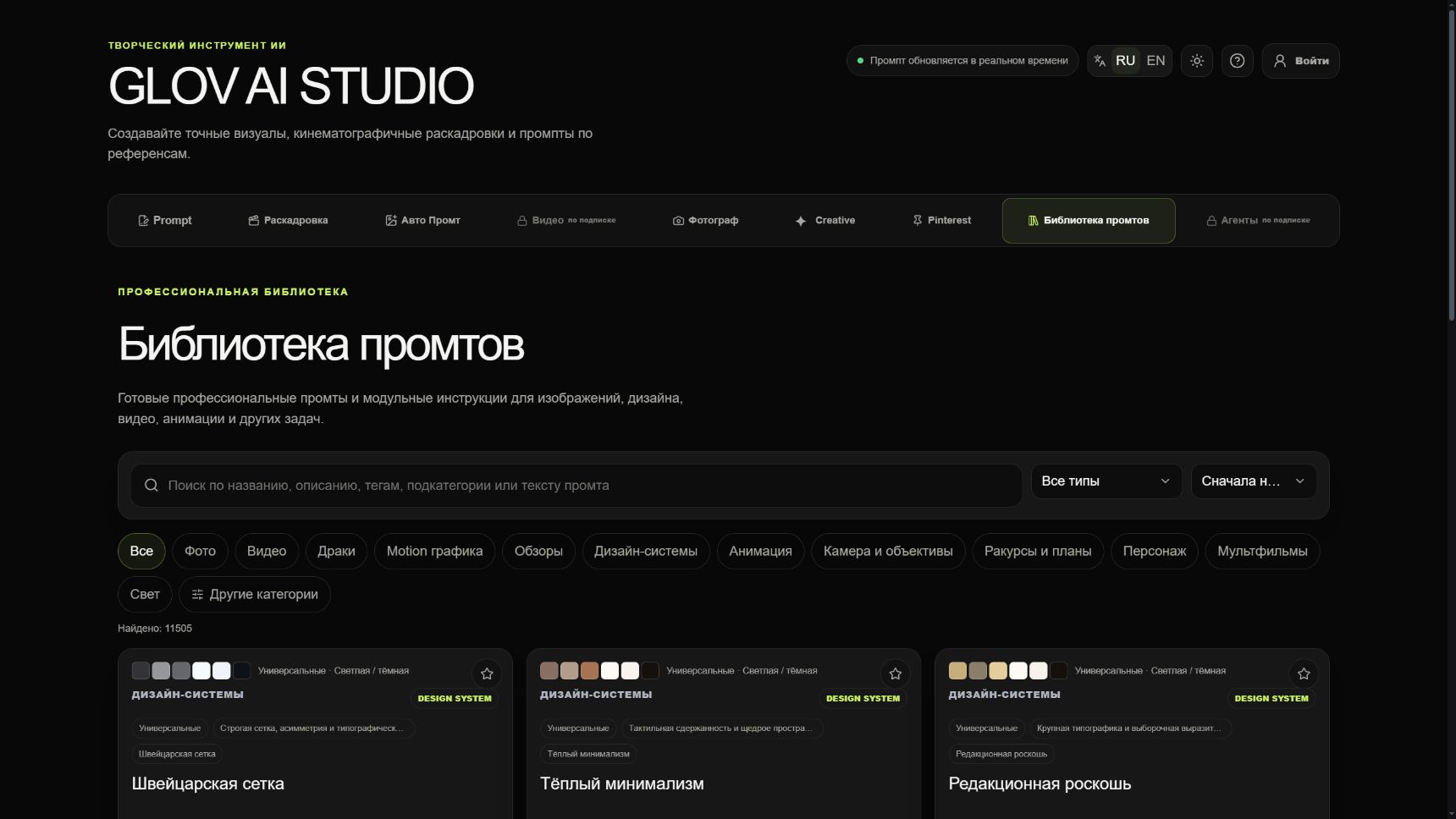This screenshot has height=819, width=1456.
Task: Toggle the light/dark theme sun icon
Action: pyautogui.click(x=1196, y=61)
